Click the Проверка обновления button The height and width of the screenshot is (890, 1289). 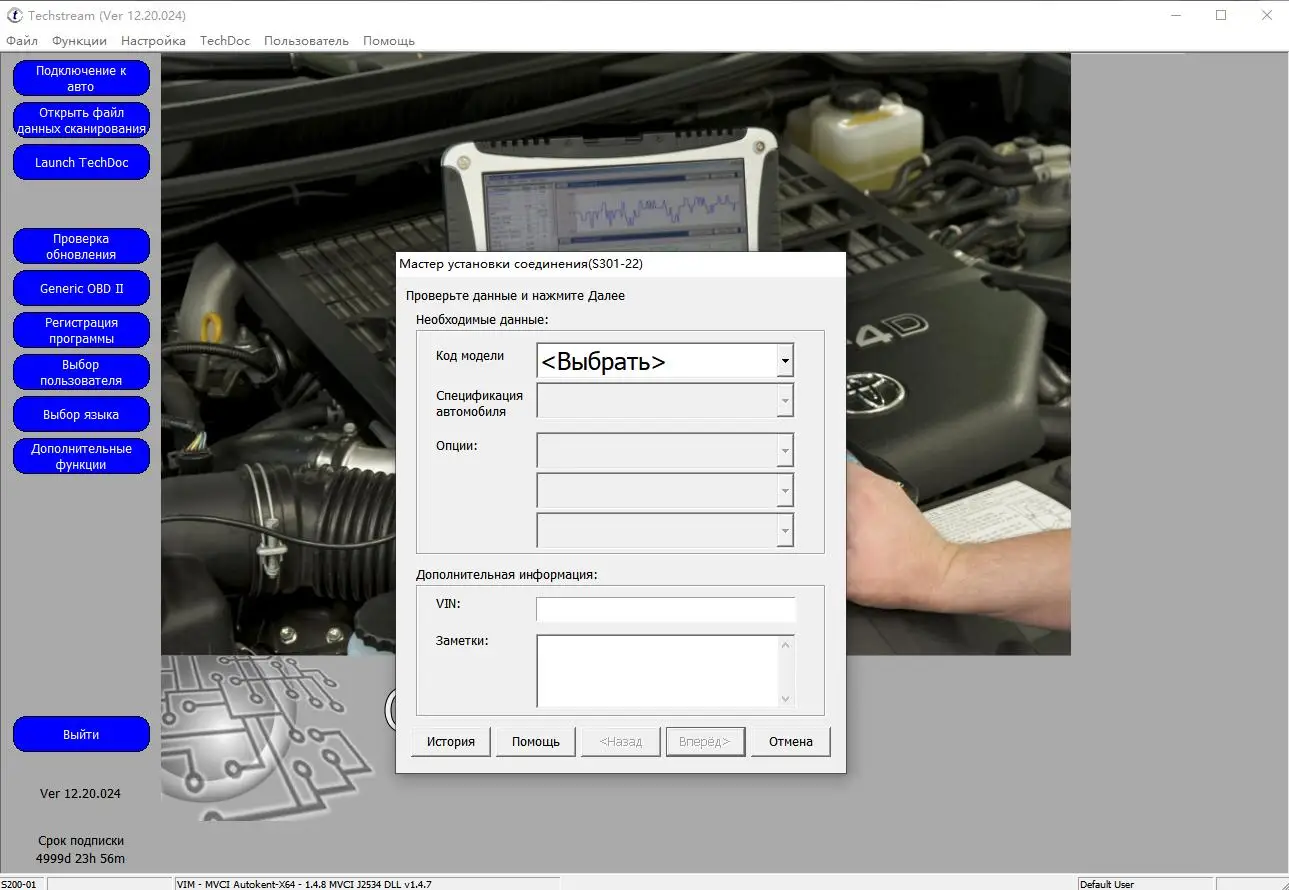pyautogui.click(x=81, y=246)
